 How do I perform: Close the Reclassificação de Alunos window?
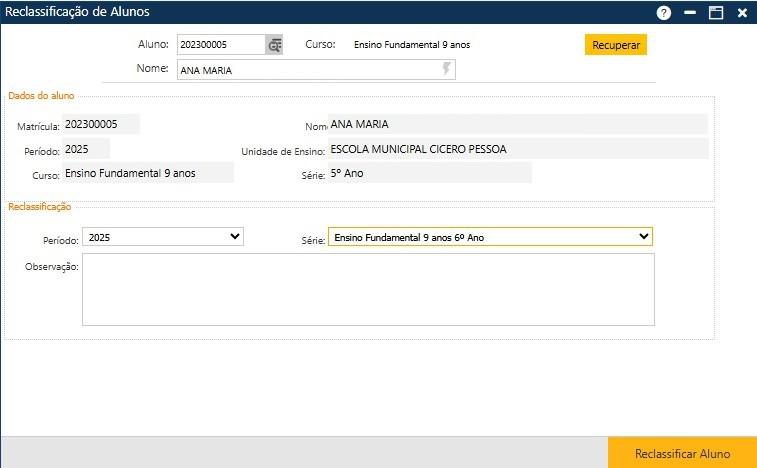(x=742, y=13)
